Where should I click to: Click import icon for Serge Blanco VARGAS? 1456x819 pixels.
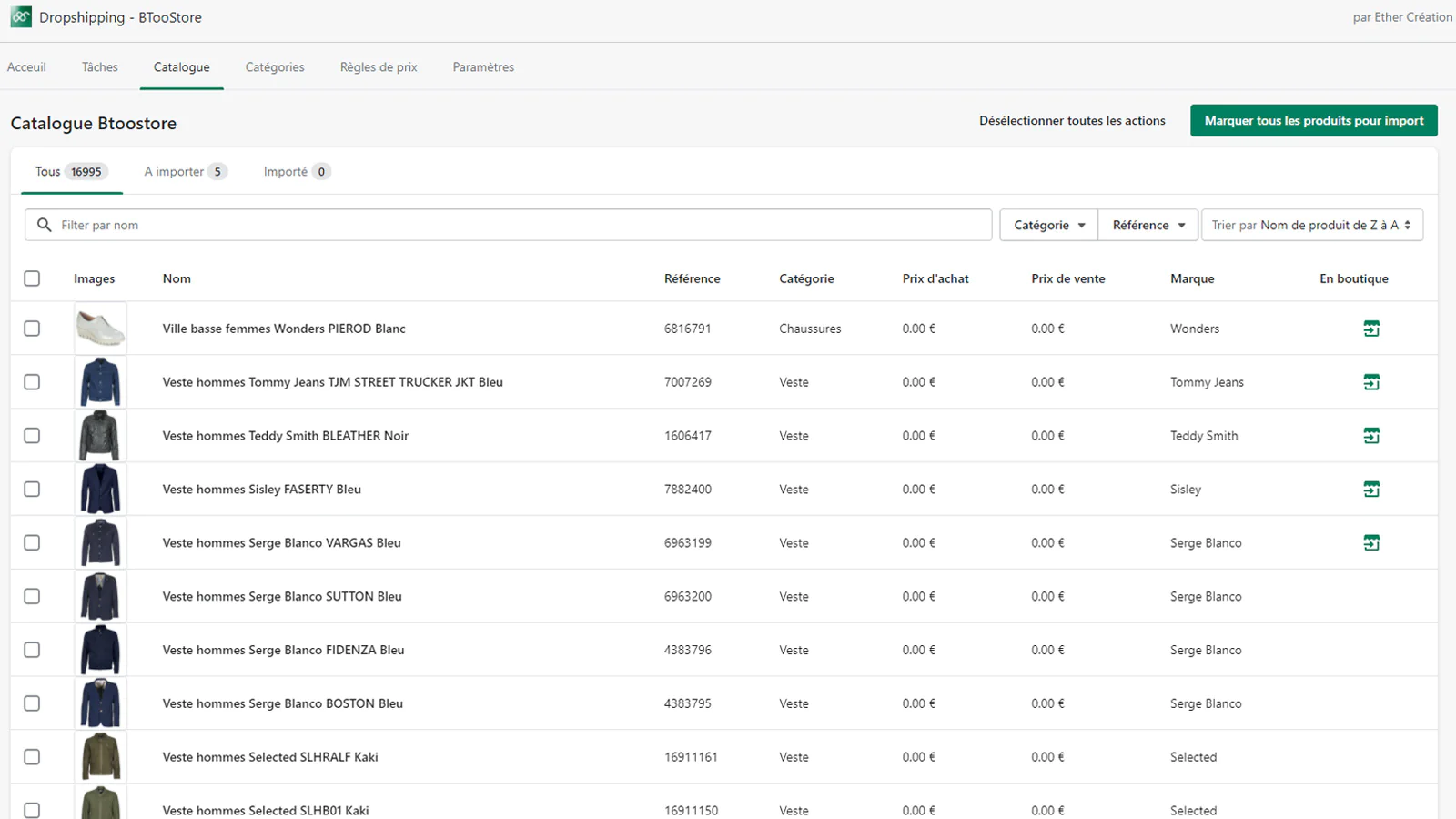(1371, 543)
